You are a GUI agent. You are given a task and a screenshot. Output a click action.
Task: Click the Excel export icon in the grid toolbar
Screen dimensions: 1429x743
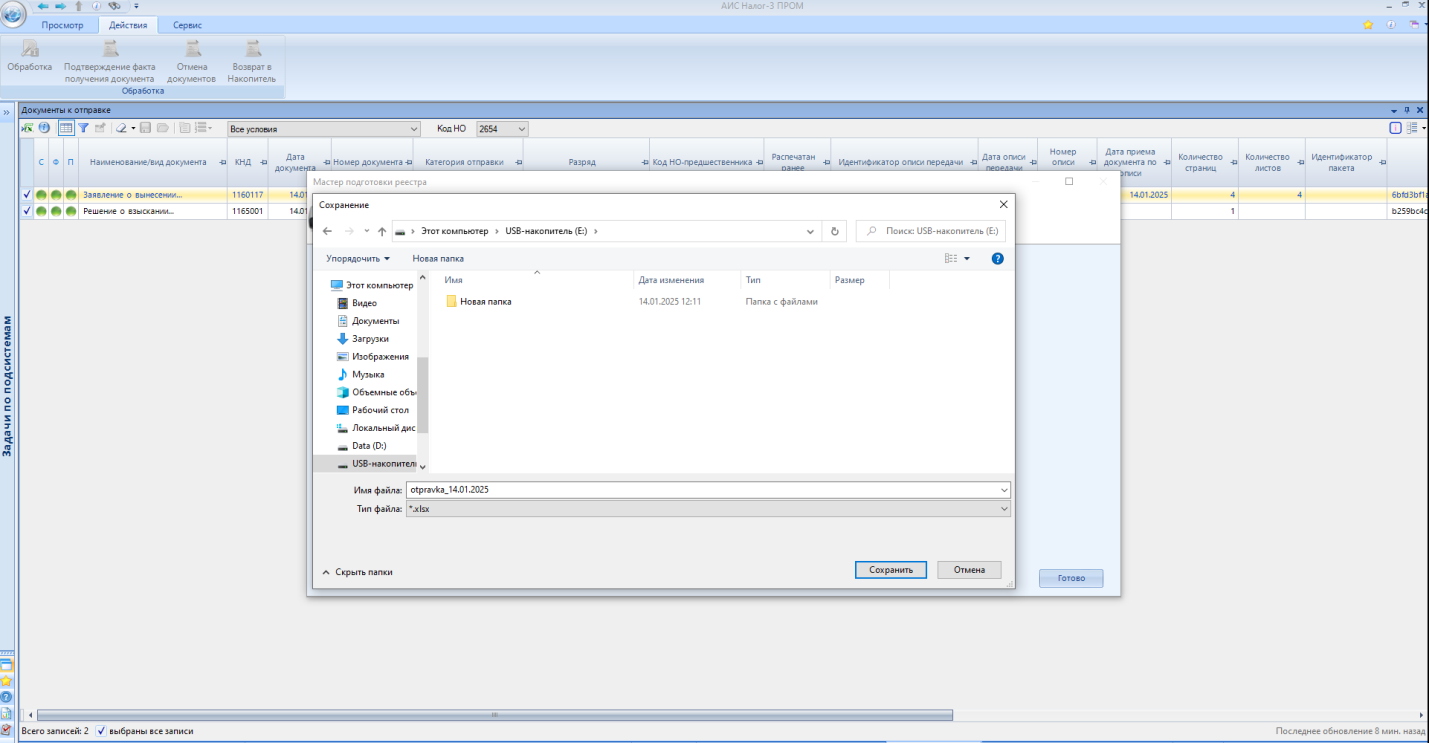pyautogui.click(x=27, y=128)
